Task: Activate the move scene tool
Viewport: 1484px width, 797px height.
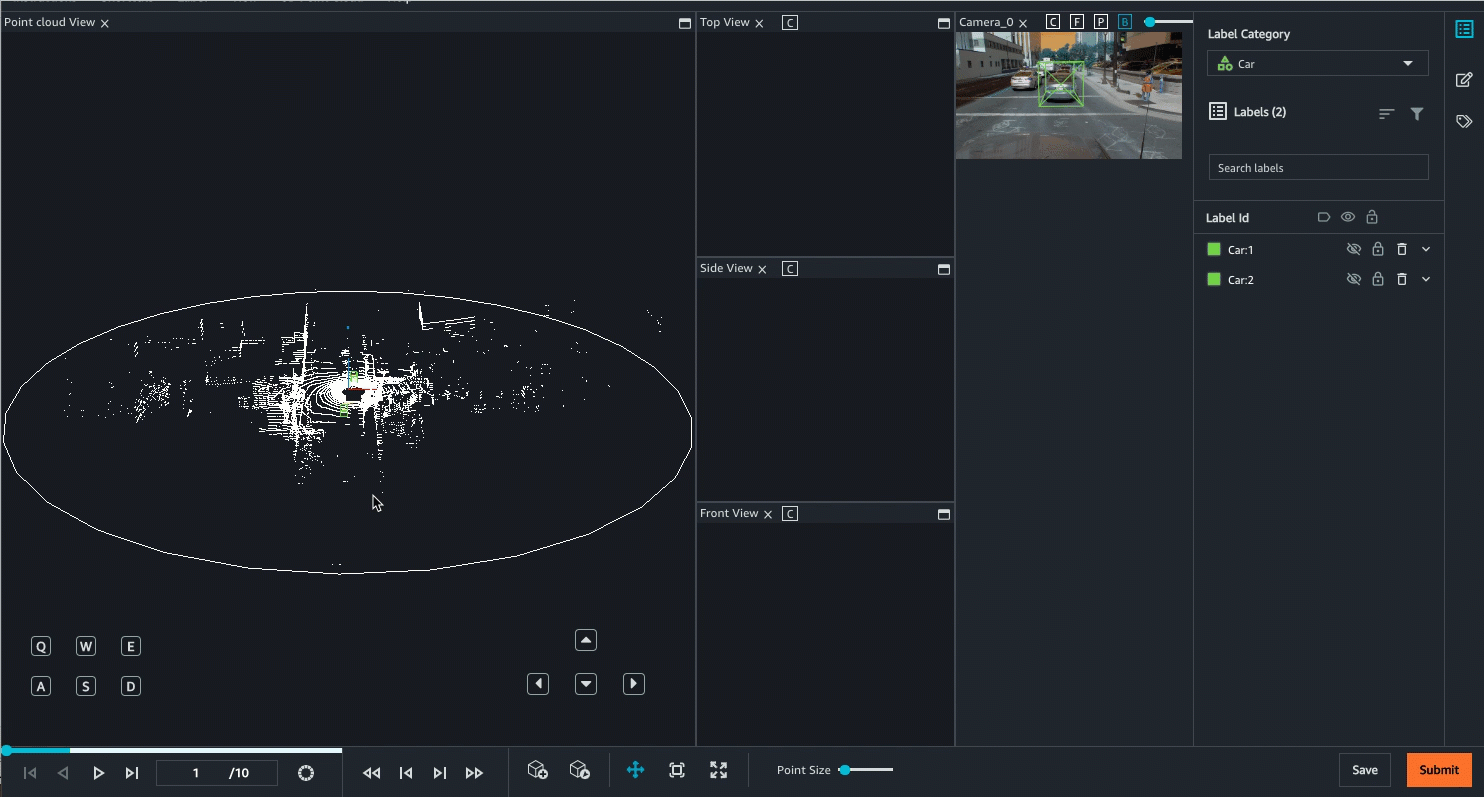Action: coord(636,770)
